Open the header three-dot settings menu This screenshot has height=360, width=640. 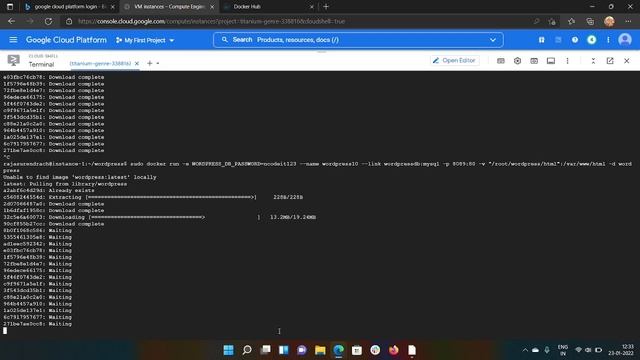pos(608,40)
